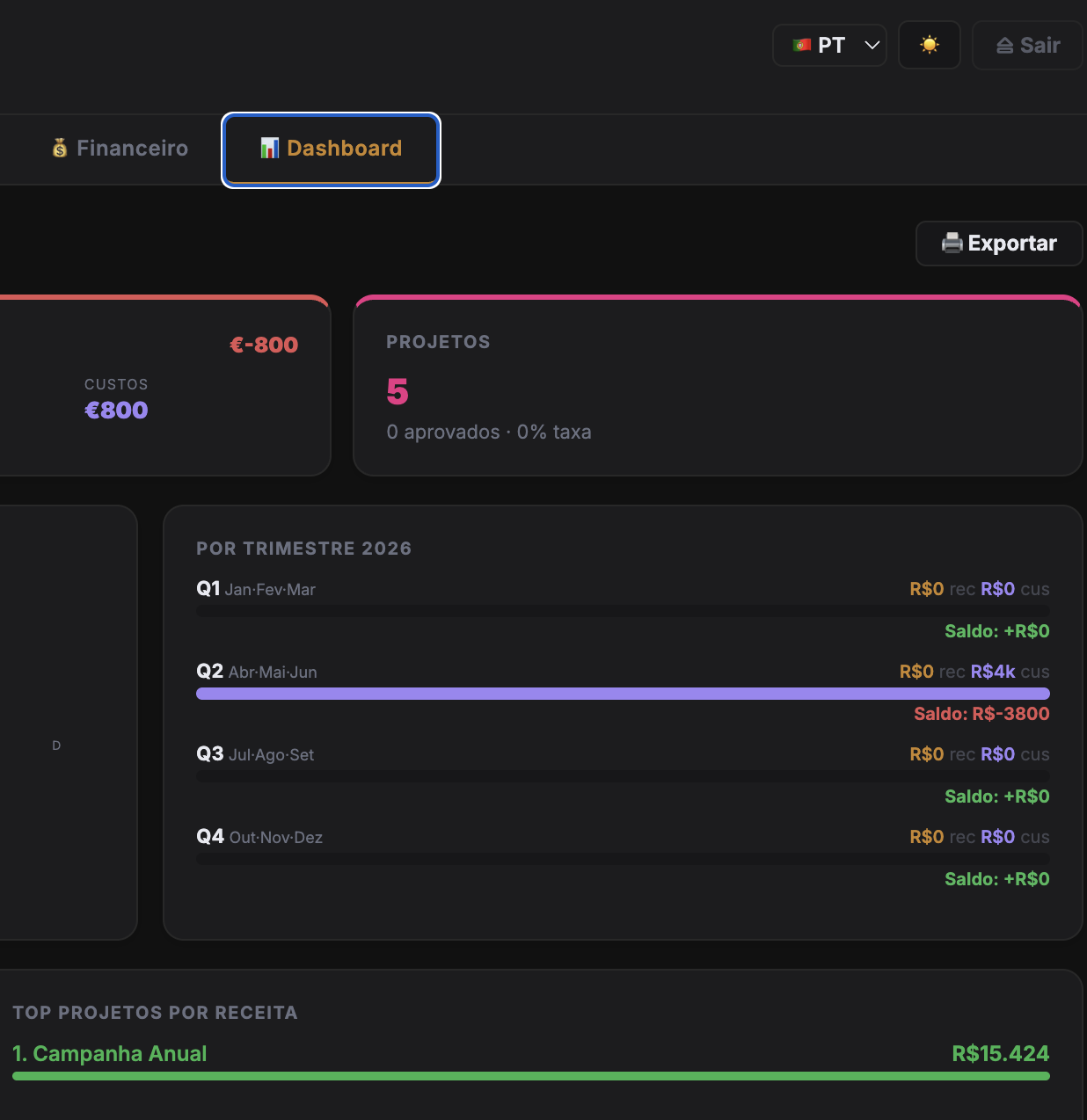The image size is (1087, 1120).
Task: Click the 'D' label in left chart
Action: pyautogui.click(x=56, y=745)
